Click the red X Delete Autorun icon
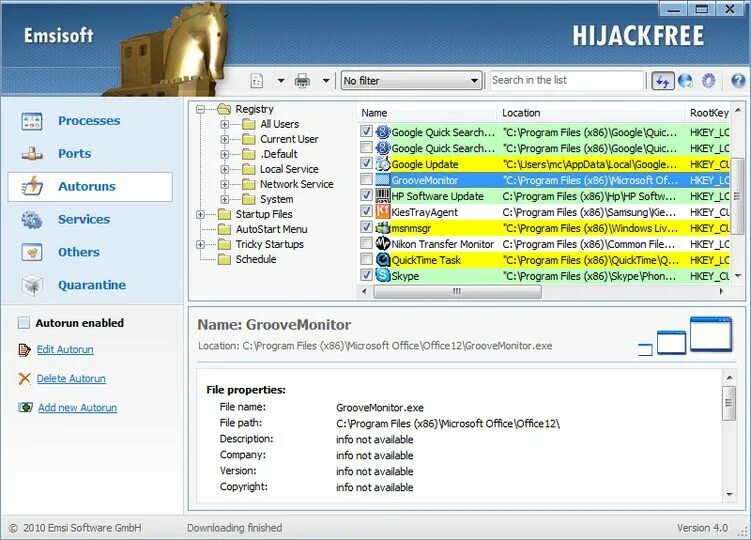 click(x=24, y=379)
